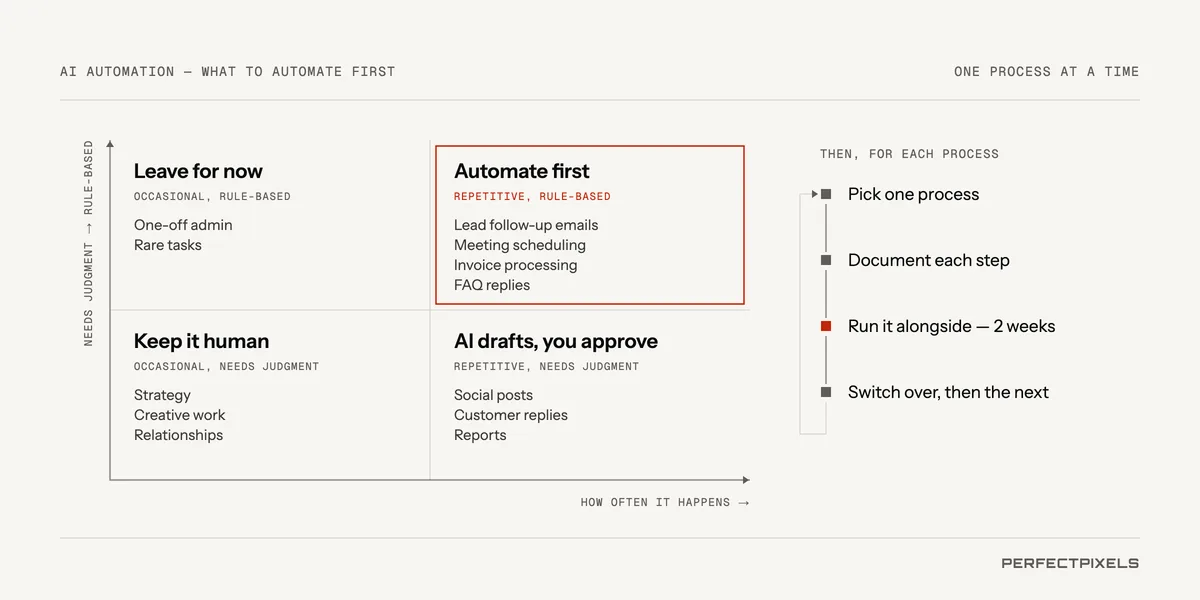
Task: Click the 'HOW OFTEN IT HAPPENS →' axis label
Action: click(664, 502)
